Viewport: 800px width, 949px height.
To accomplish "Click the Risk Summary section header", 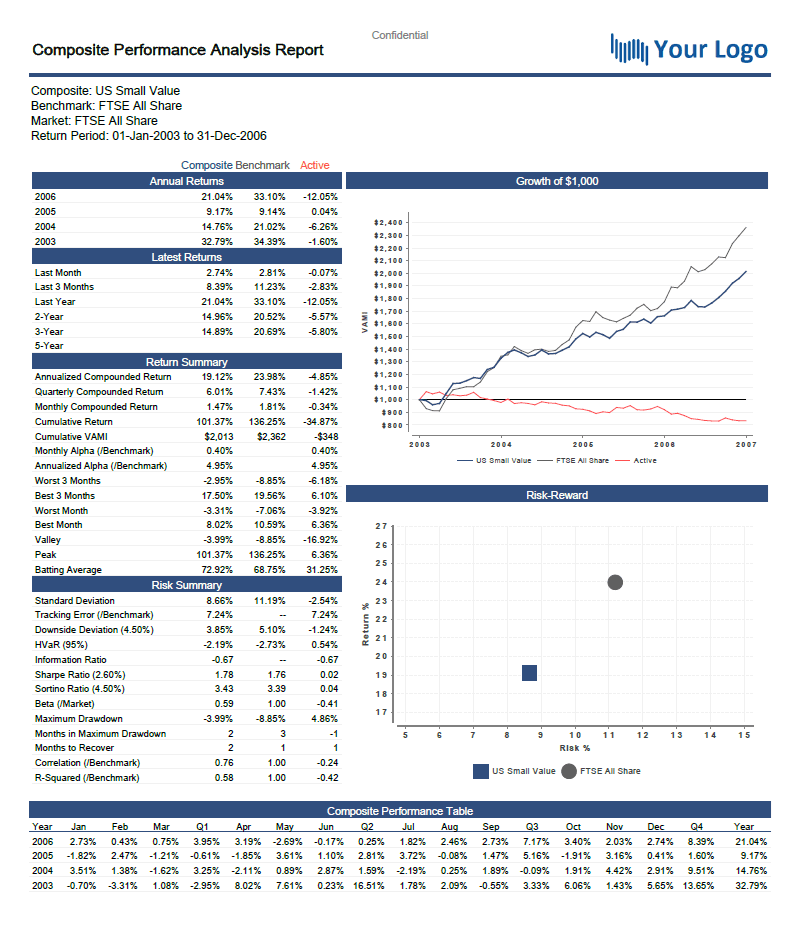I will coord(187,585).
